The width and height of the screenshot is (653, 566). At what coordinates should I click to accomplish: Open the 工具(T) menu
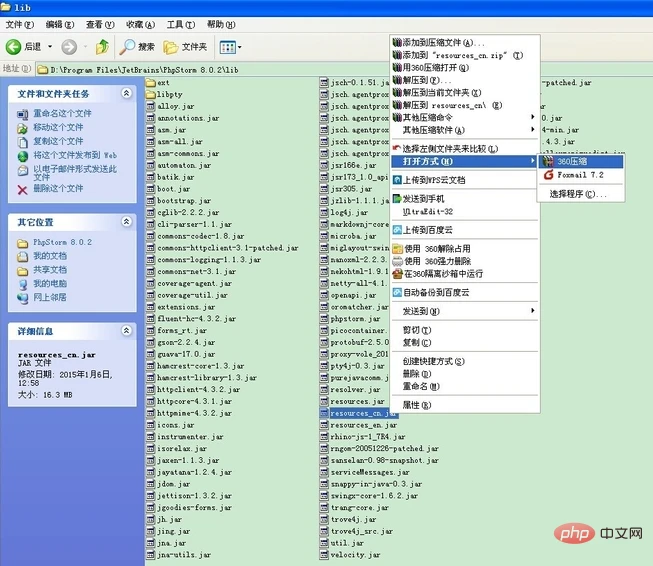[x=181, y=25]
